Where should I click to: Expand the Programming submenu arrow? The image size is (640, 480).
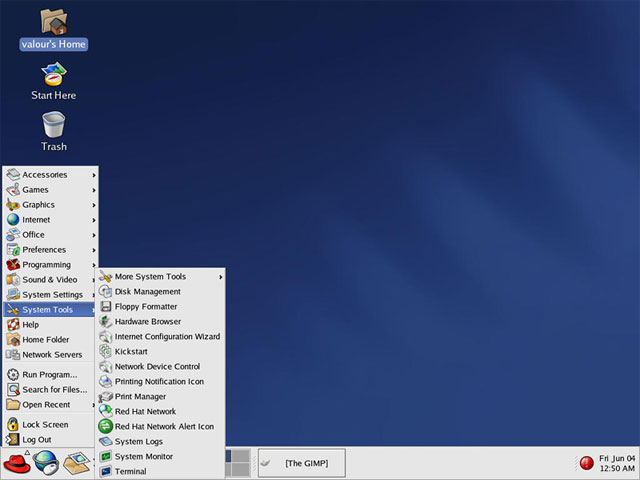coord(94,265)
